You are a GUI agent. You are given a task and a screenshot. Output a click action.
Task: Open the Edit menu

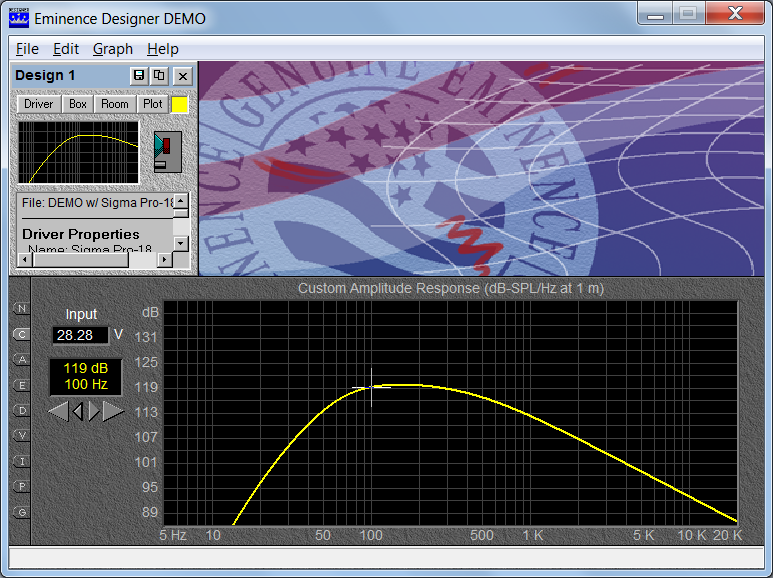click(x=66, y=49)
